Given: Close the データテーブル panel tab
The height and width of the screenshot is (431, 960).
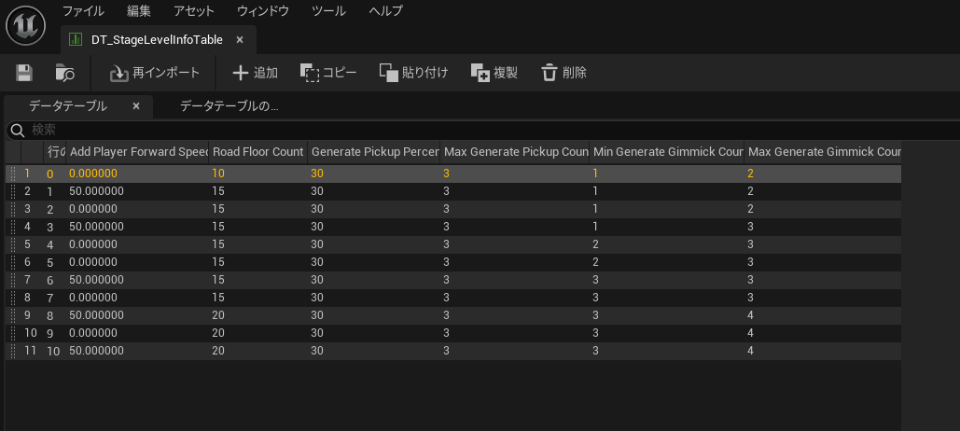Looking at the screenshot, I should tap(136, 105).
